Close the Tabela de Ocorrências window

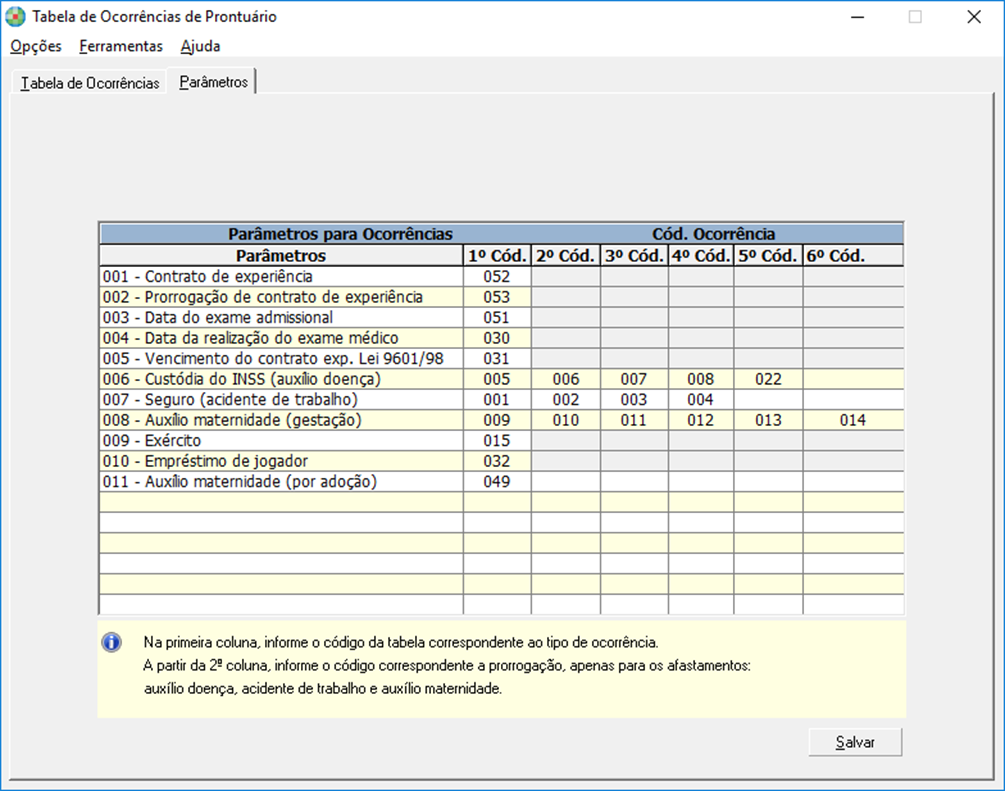pos(974,17)
